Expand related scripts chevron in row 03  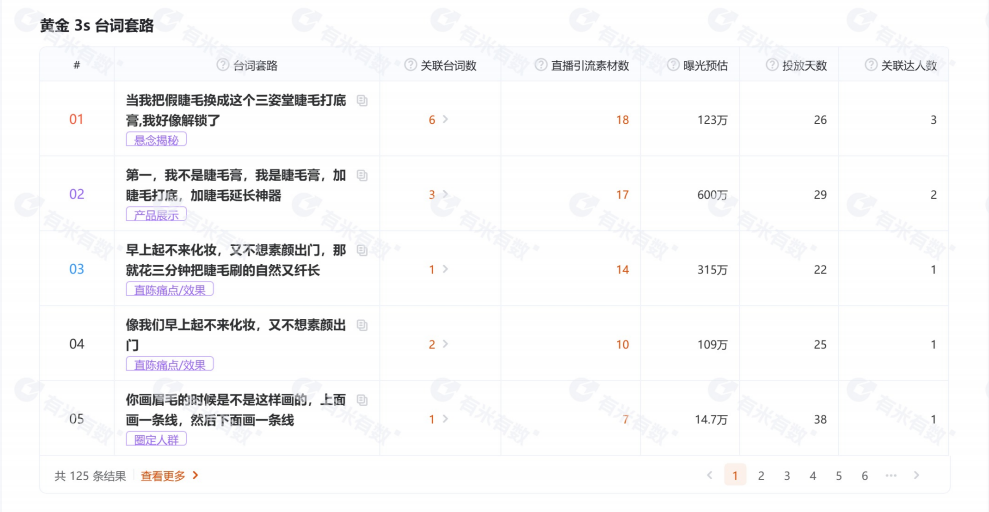(x=445, y=269)
